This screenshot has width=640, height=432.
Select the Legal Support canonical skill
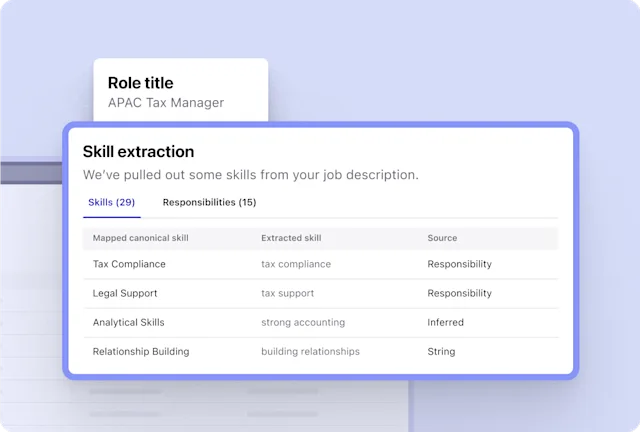click(x=125, y=293)
